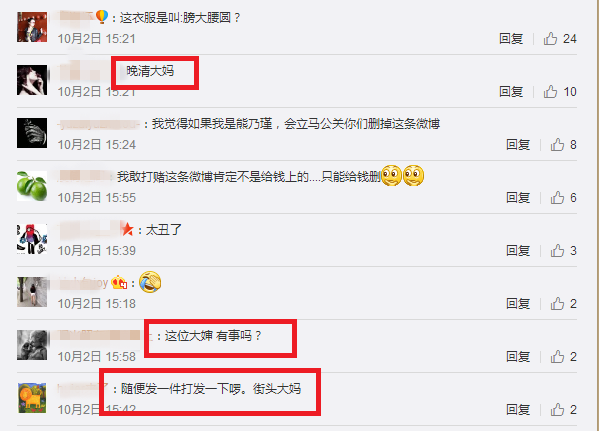The width and height of the screenshot is (599, 431).
Task: Reply to the 膀大腰圆 comment
Action: 511,39
